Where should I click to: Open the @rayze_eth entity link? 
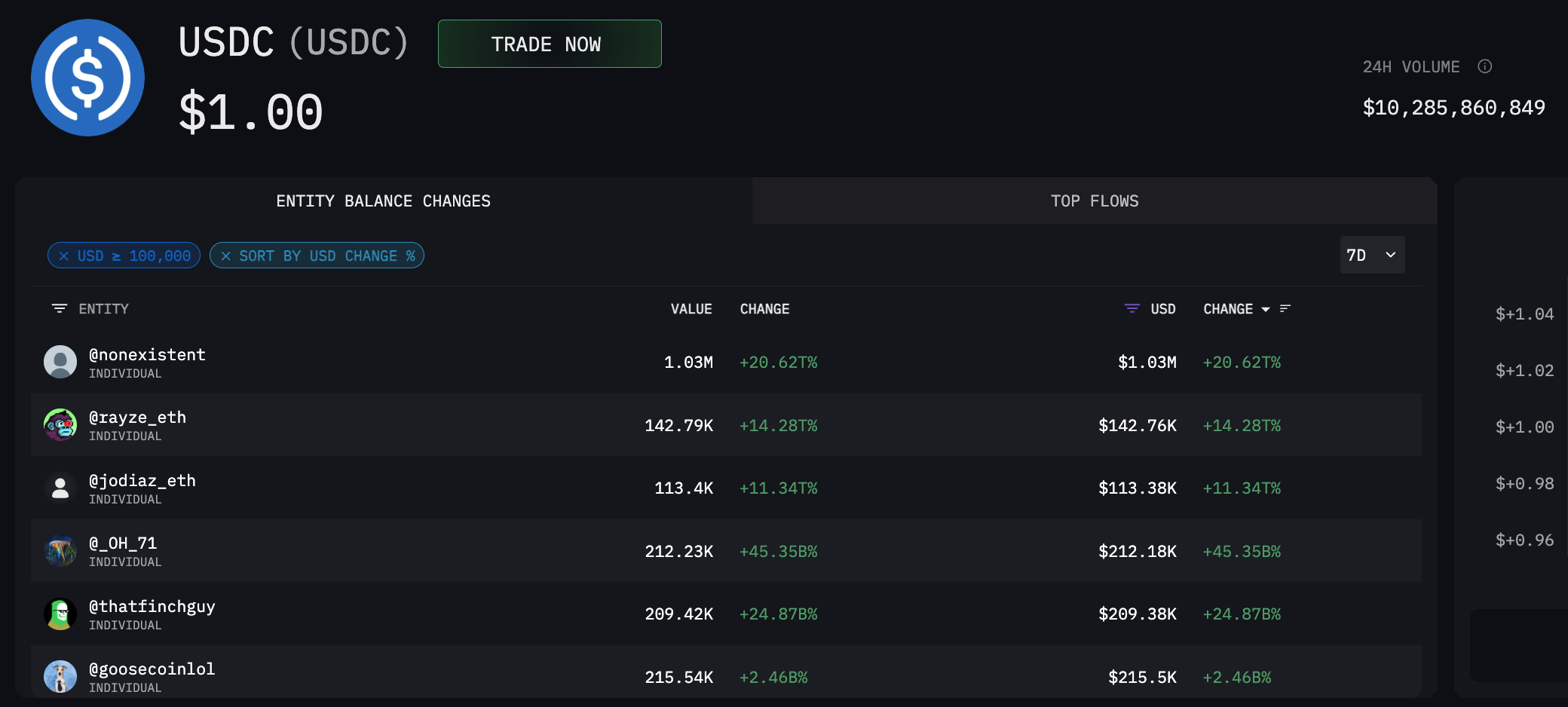pos(137,417)
